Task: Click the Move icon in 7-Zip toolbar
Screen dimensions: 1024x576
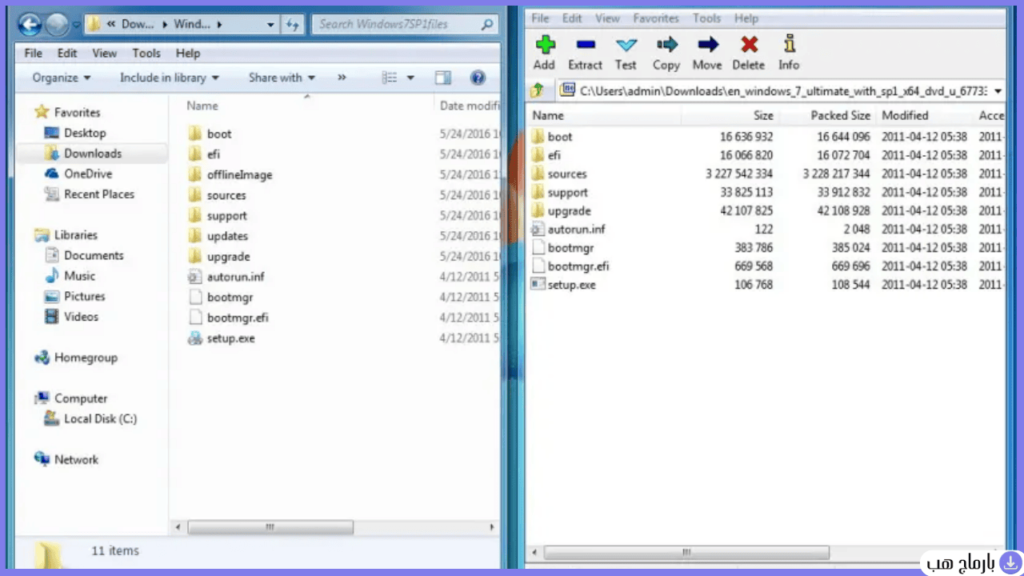Action: (x=707, y=45)
